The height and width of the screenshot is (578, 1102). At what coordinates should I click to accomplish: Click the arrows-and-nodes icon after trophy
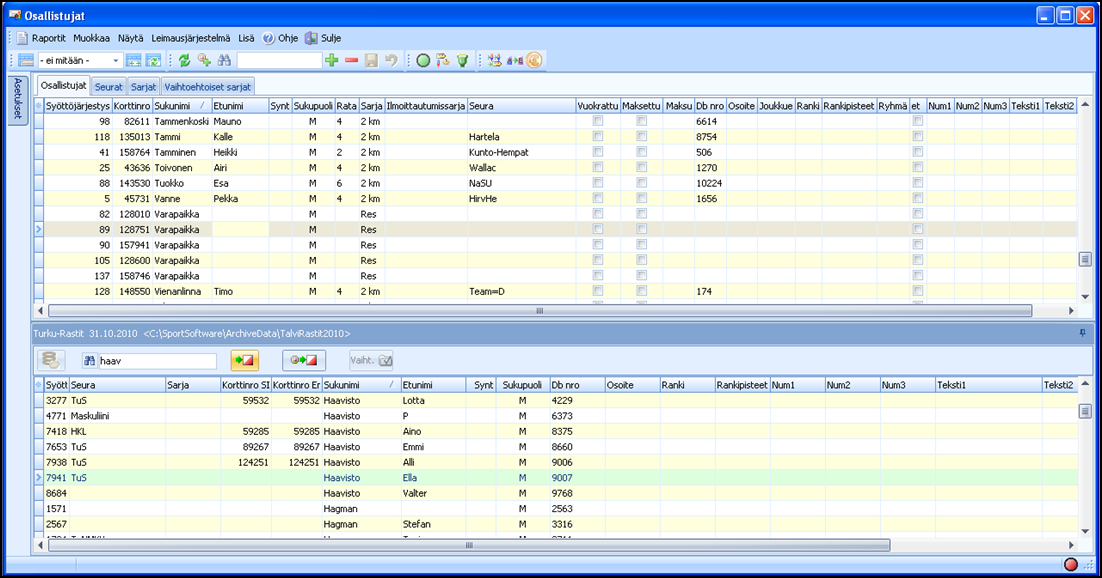tap(495, 60)
